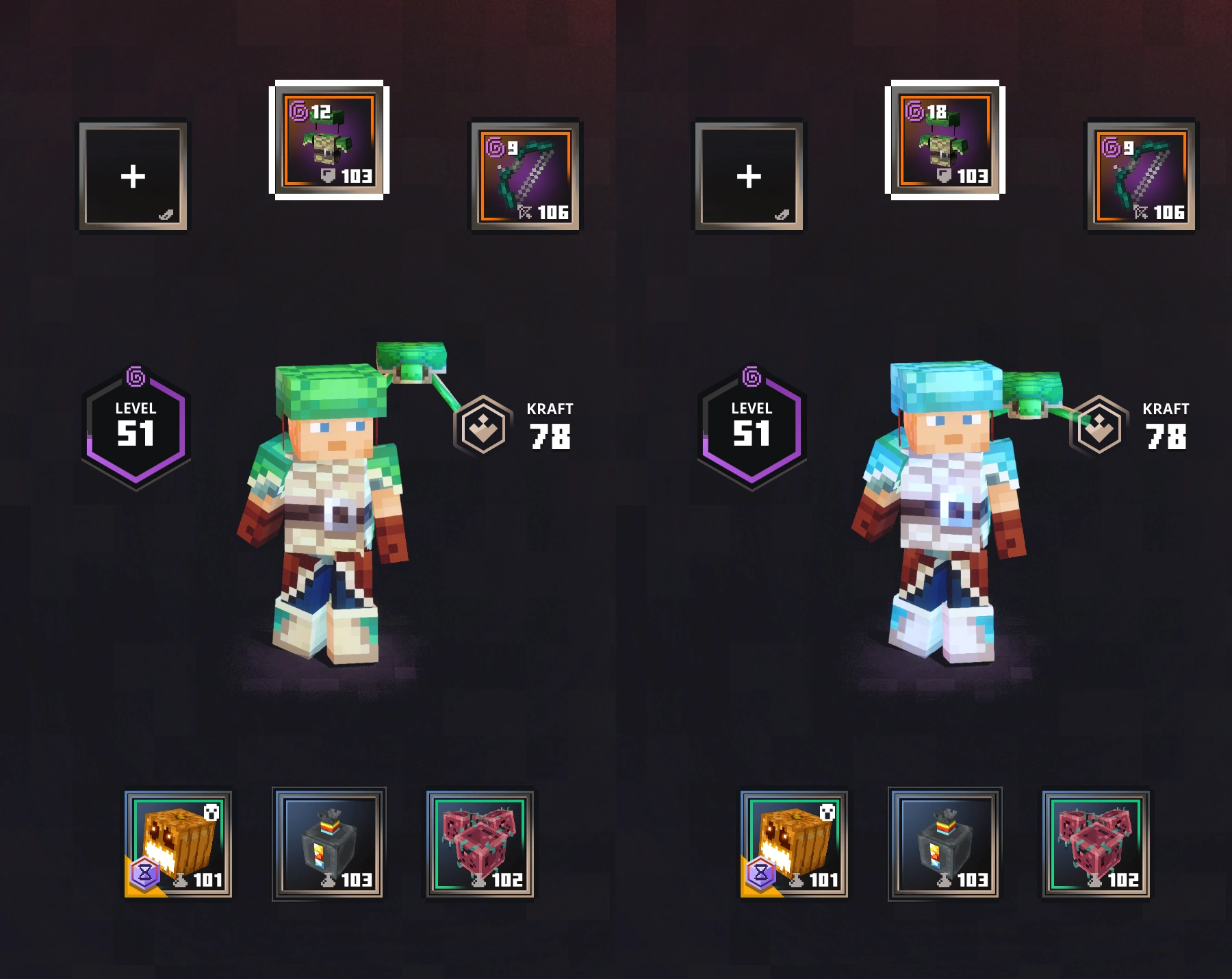1232x979 pixels.
Task: Open armor slot with 12 enchantment points
Action: click(x=329, y=140)
